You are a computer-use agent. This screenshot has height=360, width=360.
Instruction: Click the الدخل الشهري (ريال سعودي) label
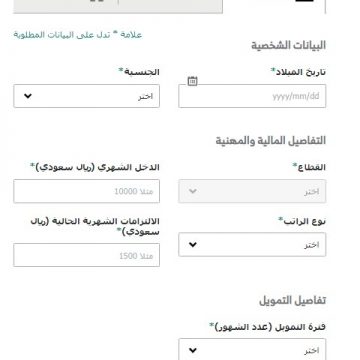pyautogui.click(x=95, y=167)
